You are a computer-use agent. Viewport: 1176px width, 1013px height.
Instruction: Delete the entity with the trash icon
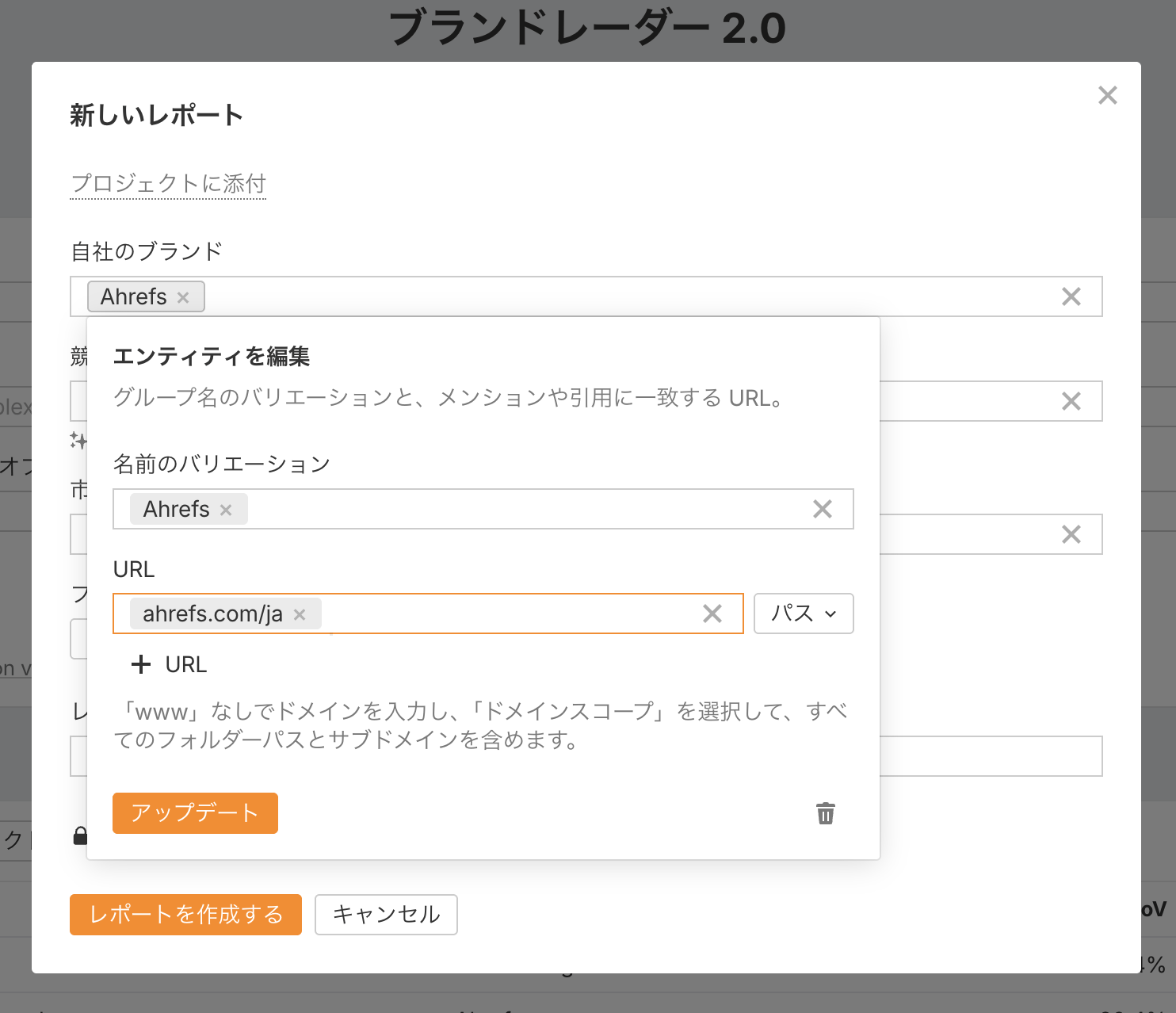pyautogui.click(x=825, y=814)
